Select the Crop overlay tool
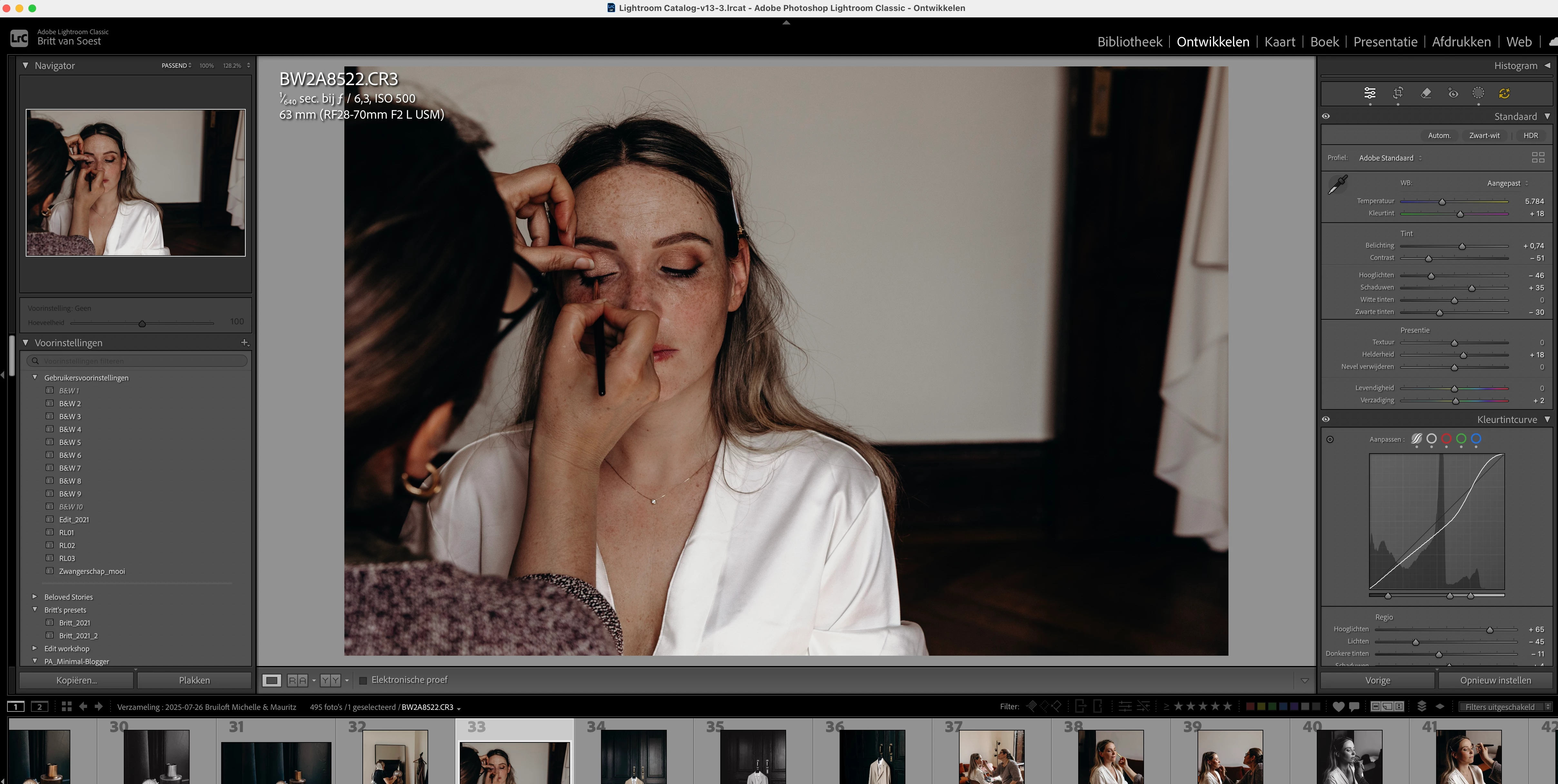Image resolution: width=1558 pixels, height=784 pixels. (x=1398, y=93)
